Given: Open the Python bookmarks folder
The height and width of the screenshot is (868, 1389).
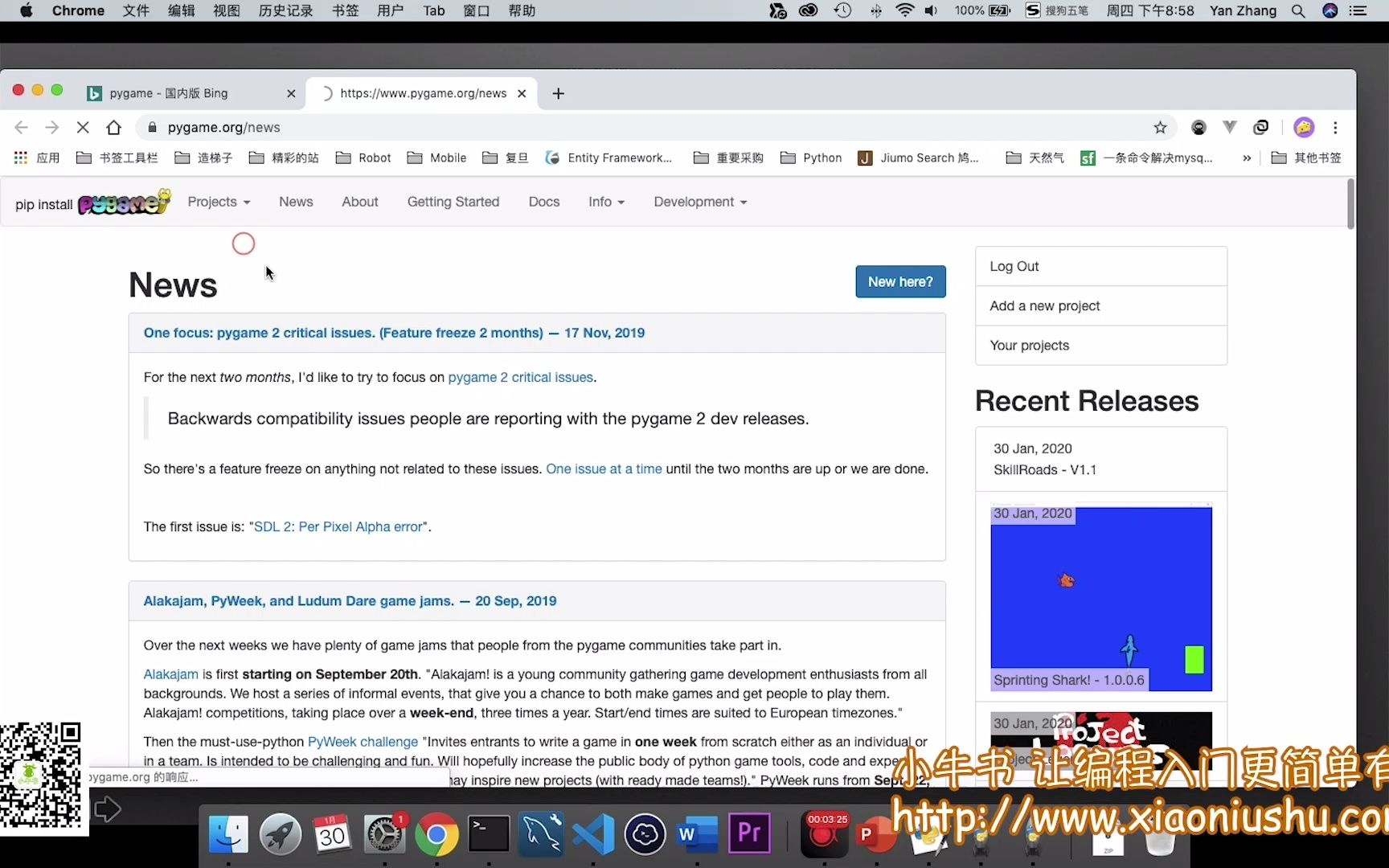Looking at the screenshot, I should (x=811, y=158).
